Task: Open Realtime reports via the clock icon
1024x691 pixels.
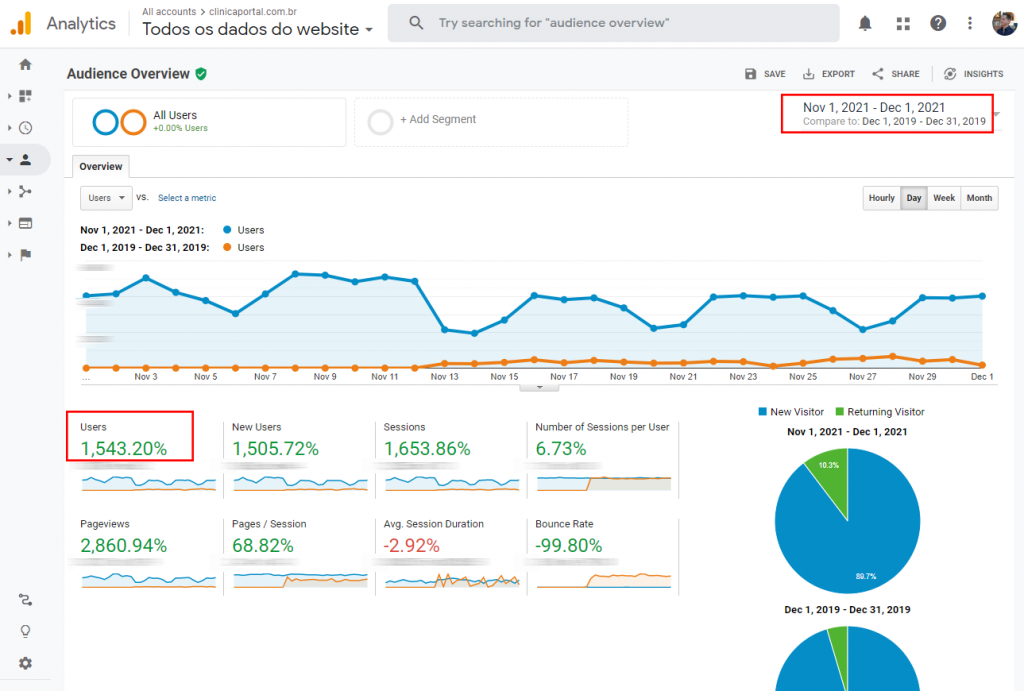Action: (x=26, y=127)
